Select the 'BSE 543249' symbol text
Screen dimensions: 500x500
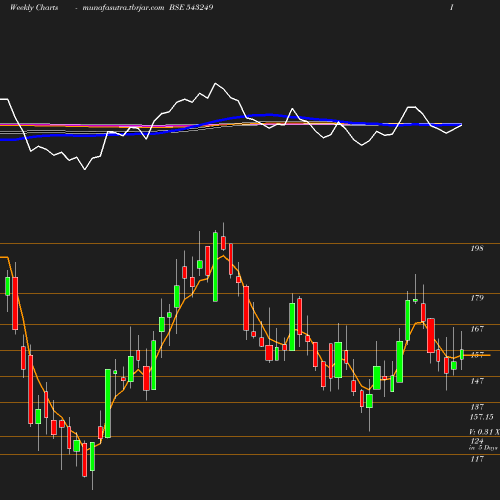pyautogui.click(x=191, y=7)
